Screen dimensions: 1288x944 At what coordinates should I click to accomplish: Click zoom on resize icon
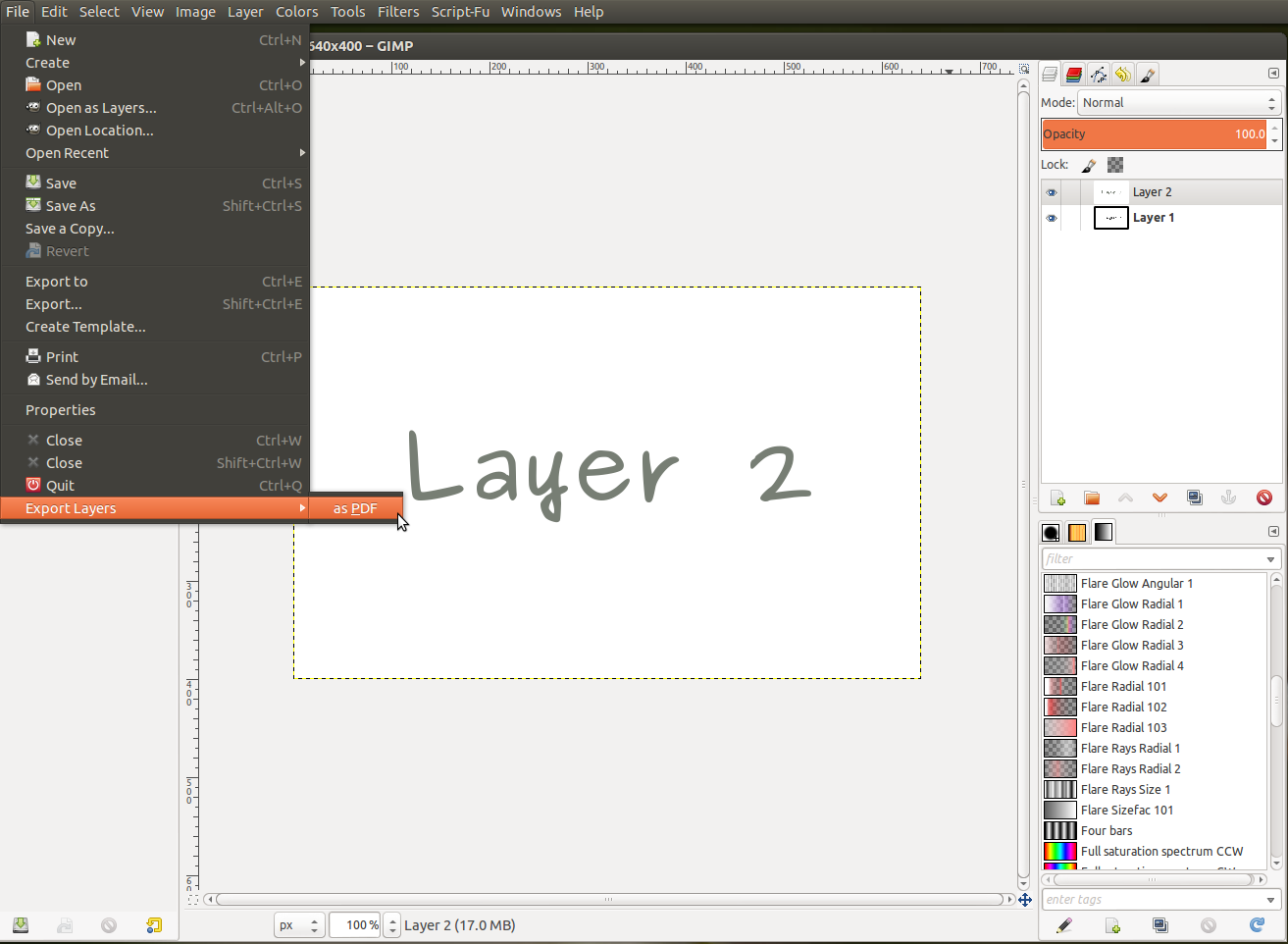click(1024, 70)
